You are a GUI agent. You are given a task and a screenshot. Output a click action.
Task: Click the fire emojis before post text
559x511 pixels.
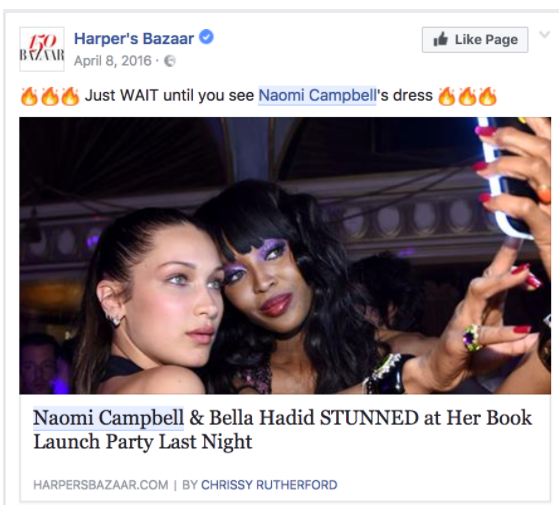[x=50, y=96]
